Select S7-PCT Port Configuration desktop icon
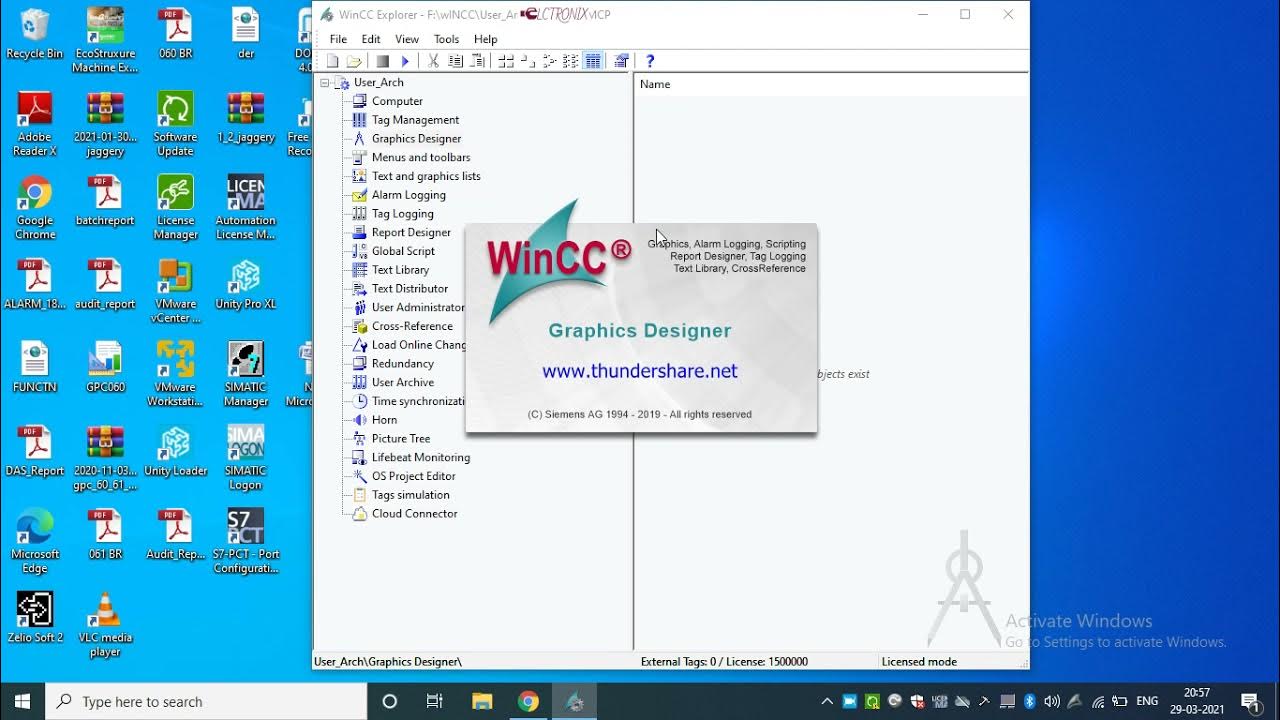The width and height of the screenshot is (1280, 720). pyautogui.click(x=245, y=541)
